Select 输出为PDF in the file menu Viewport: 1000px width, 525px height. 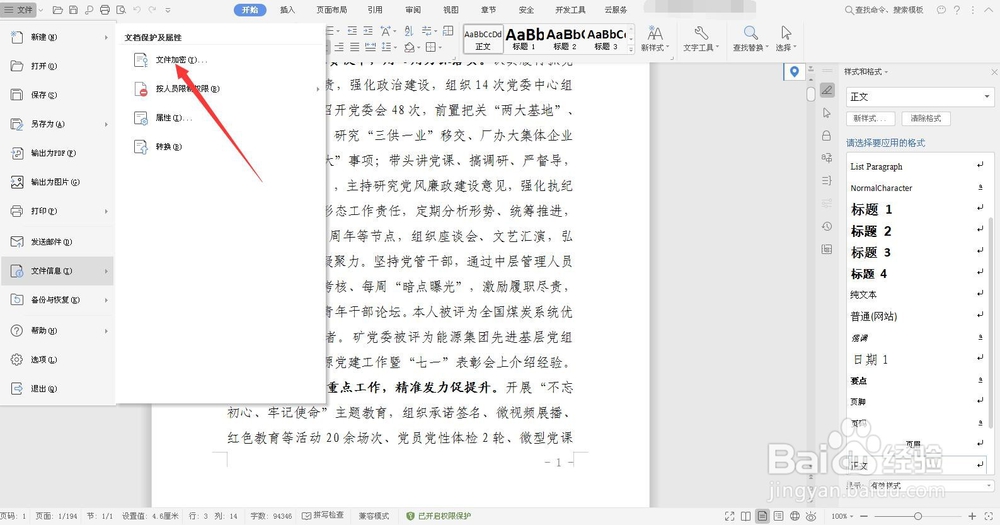[x=57, y=153]
